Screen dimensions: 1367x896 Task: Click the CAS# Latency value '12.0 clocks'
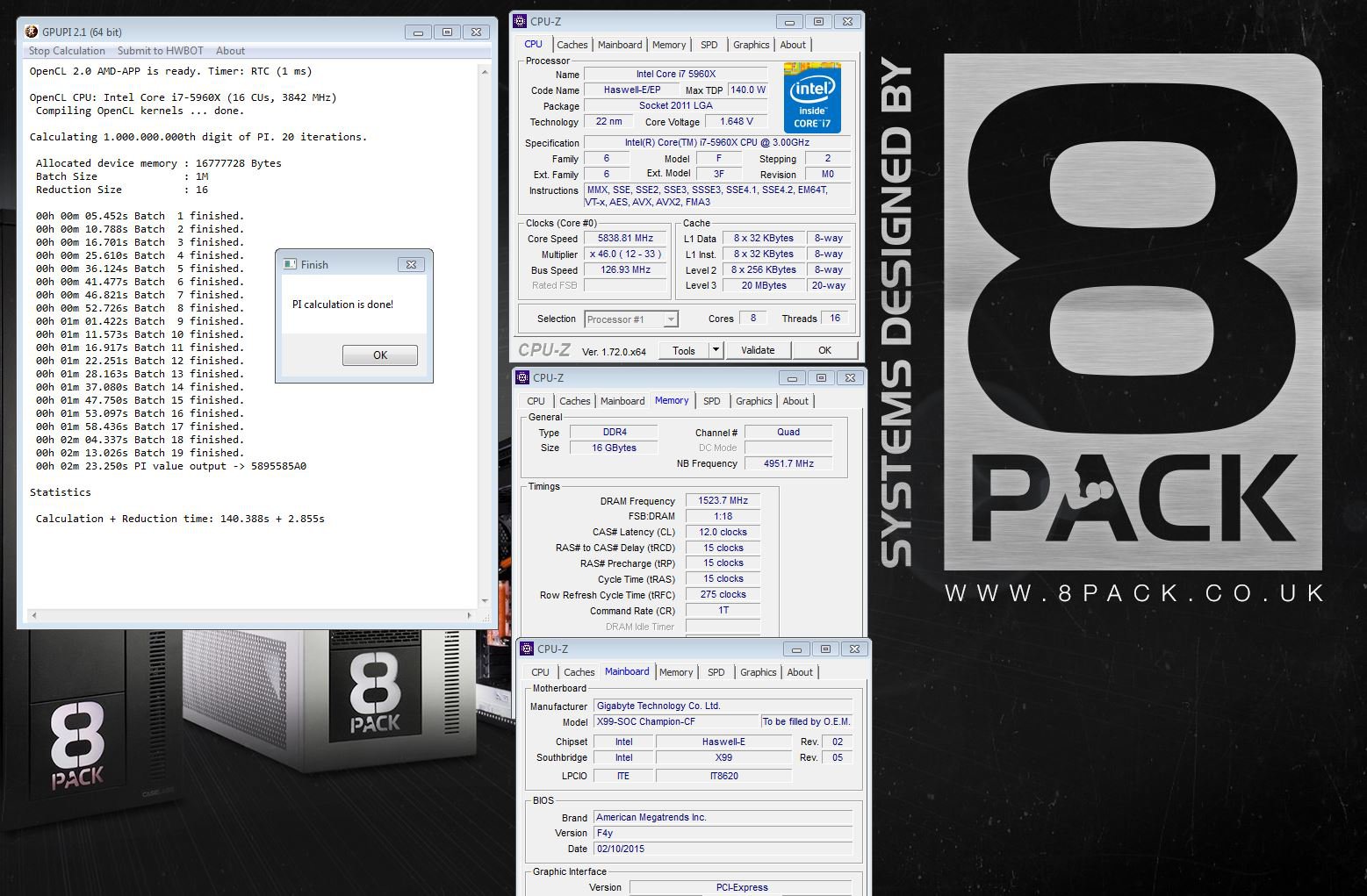(723, 532)
